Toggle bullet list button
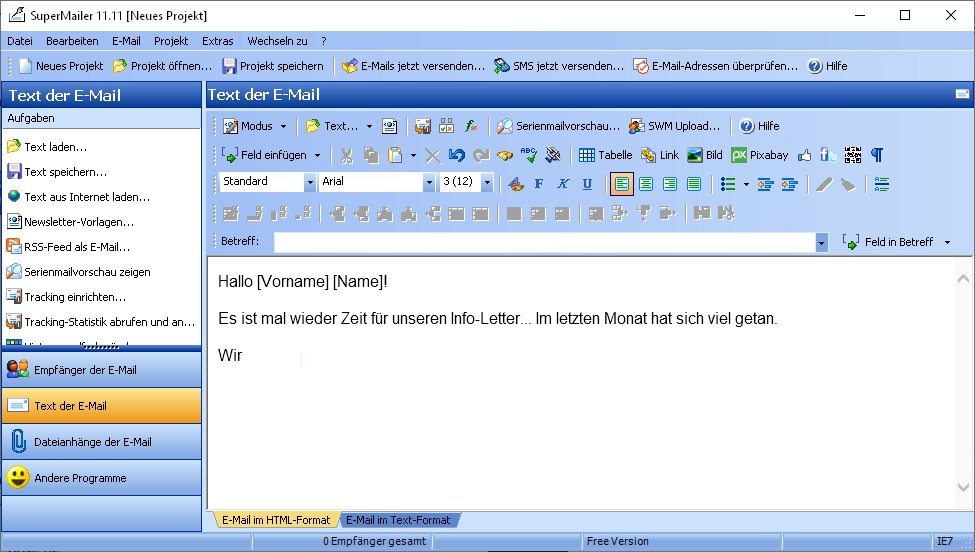 728,184
